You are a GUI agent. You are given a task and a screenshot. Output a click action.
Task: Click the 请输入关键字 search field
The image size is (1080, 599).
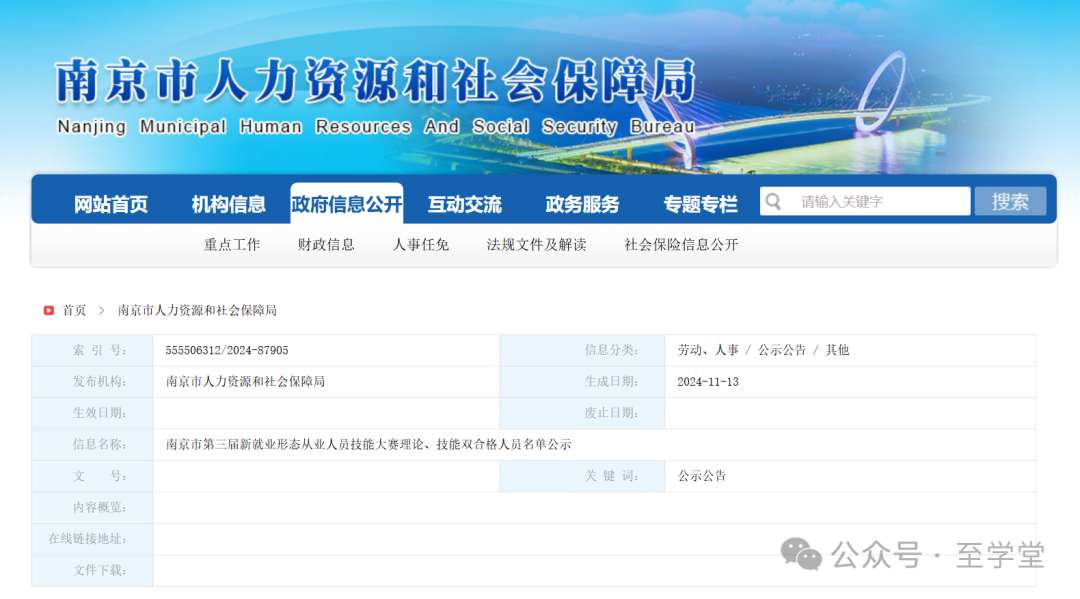click(x=865, y=201)
